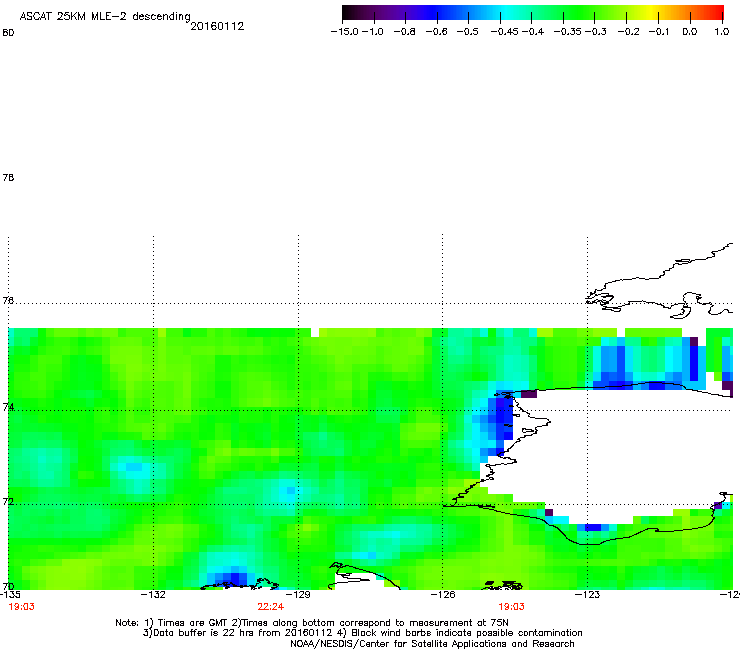Screen dimensions: 740x650
Task: Click the longitude label -126
Action: (x=443, y=594)
